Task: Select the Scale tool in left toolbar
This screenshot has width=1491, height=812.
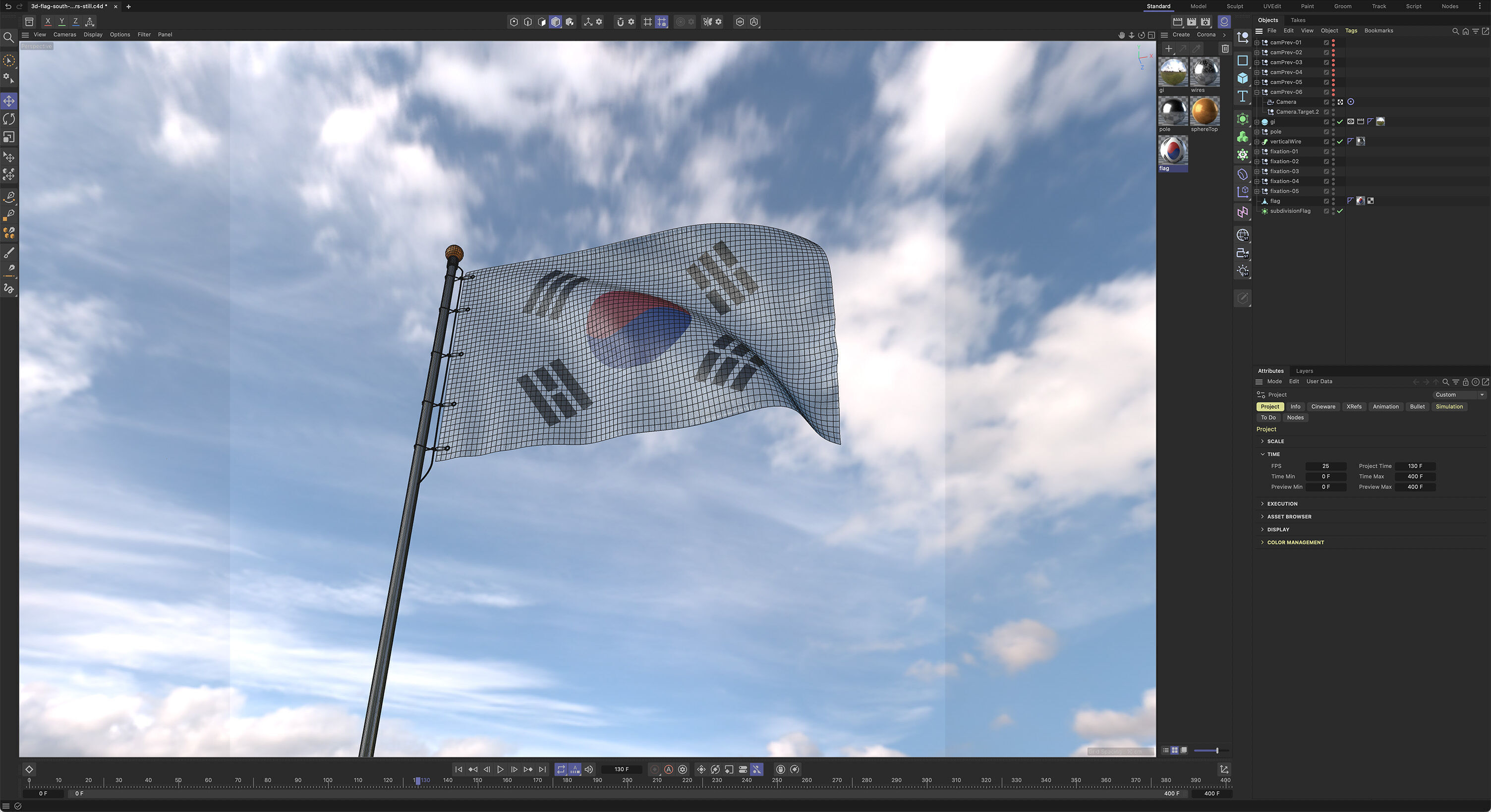Action: tap(9, 137)
